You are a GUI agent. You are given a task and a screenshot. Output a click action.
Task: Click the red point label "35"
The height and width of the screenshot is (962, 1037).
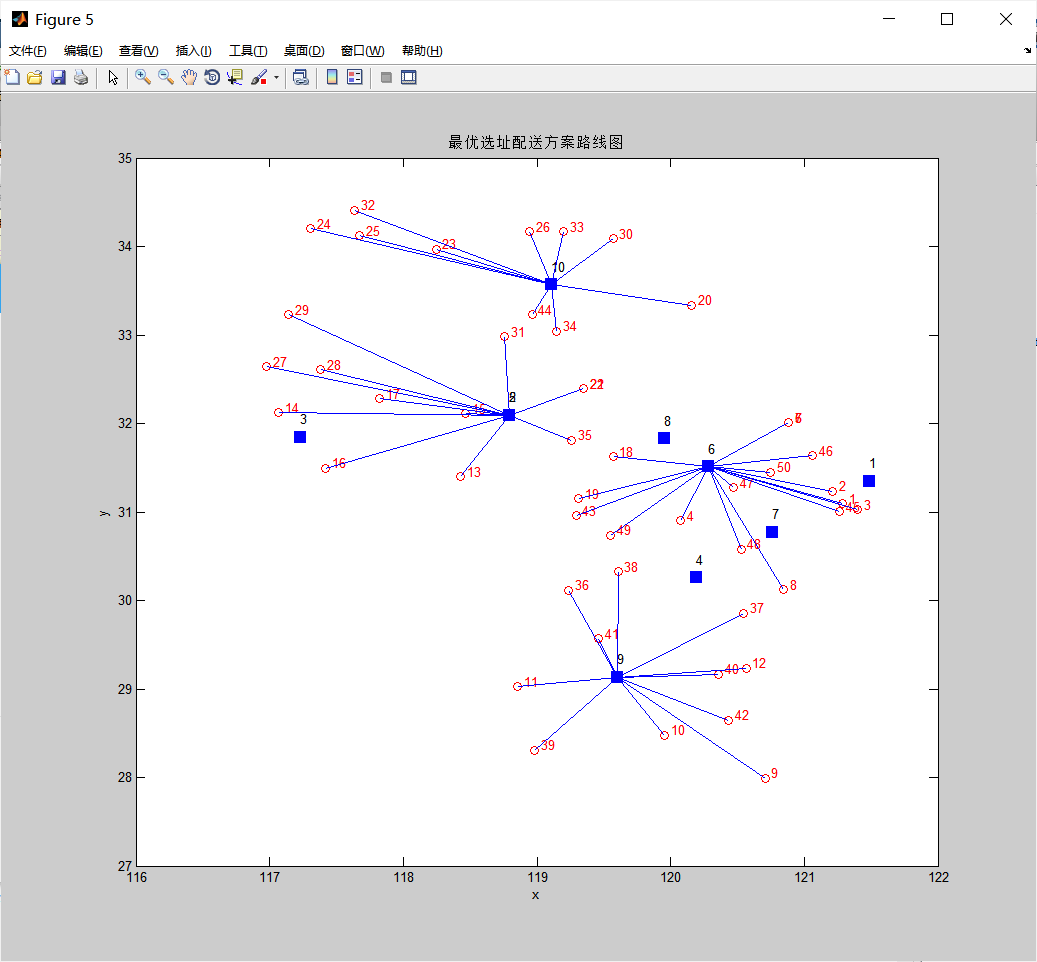pos(585,436)
